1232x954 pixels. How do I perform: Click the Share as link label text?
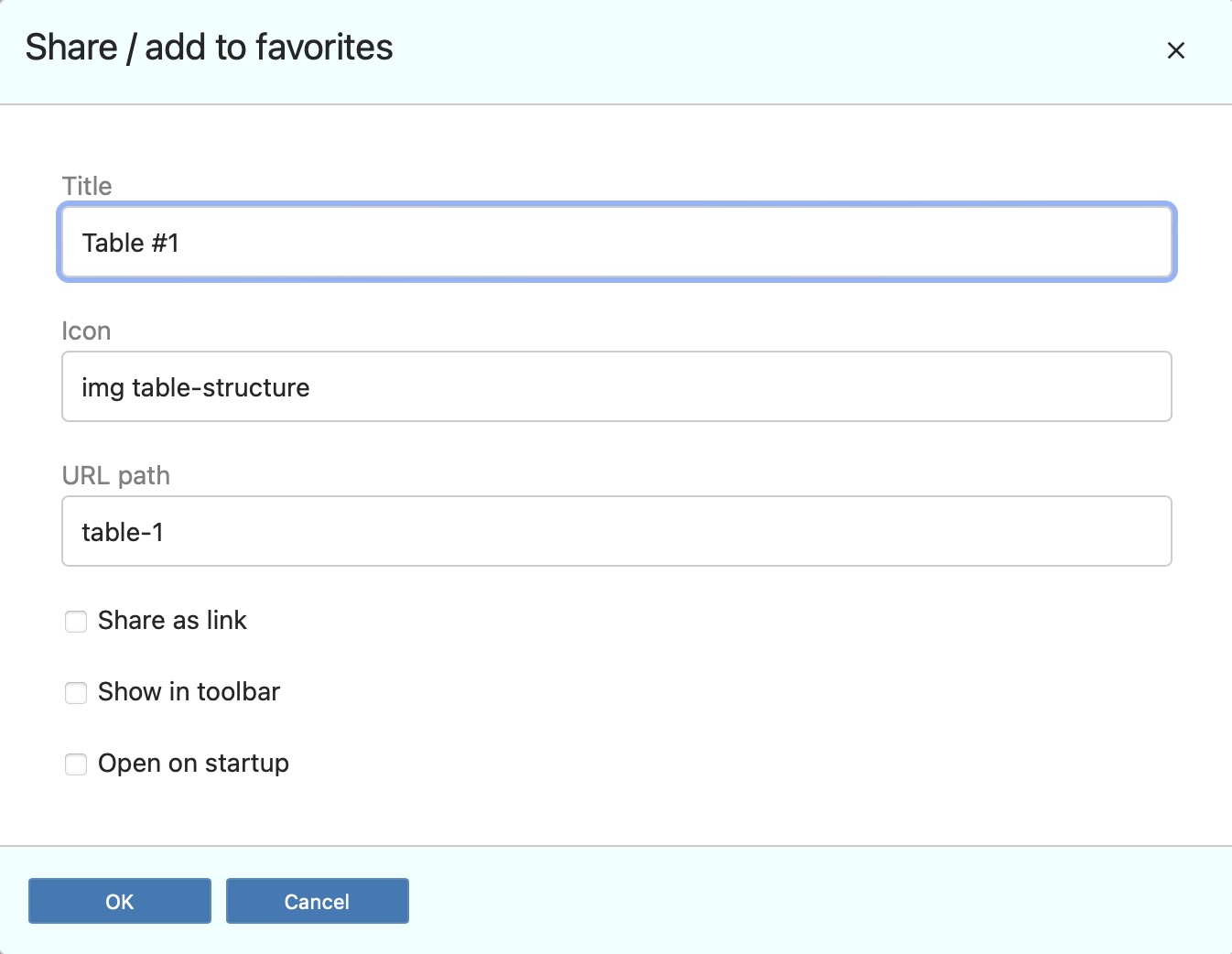(172, 621)
